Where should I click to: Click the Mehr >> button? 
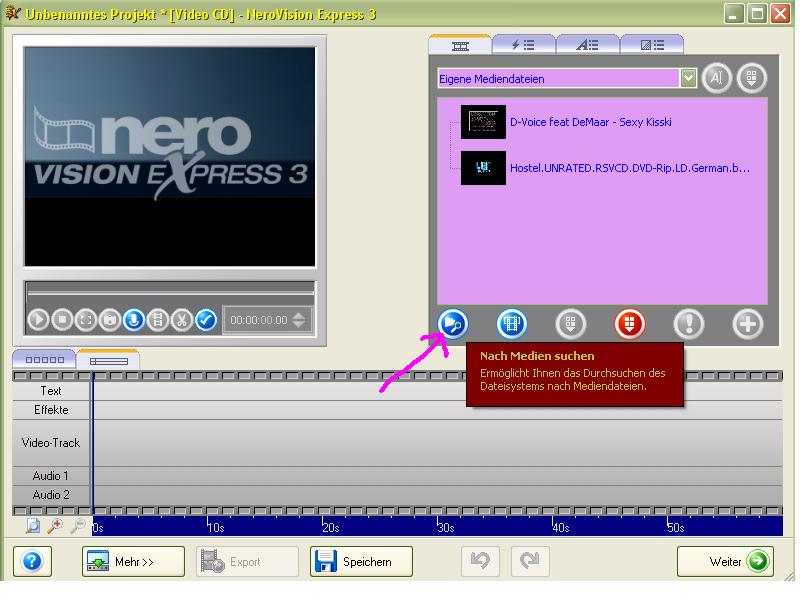pyautogui.click(x=133, y=561)
